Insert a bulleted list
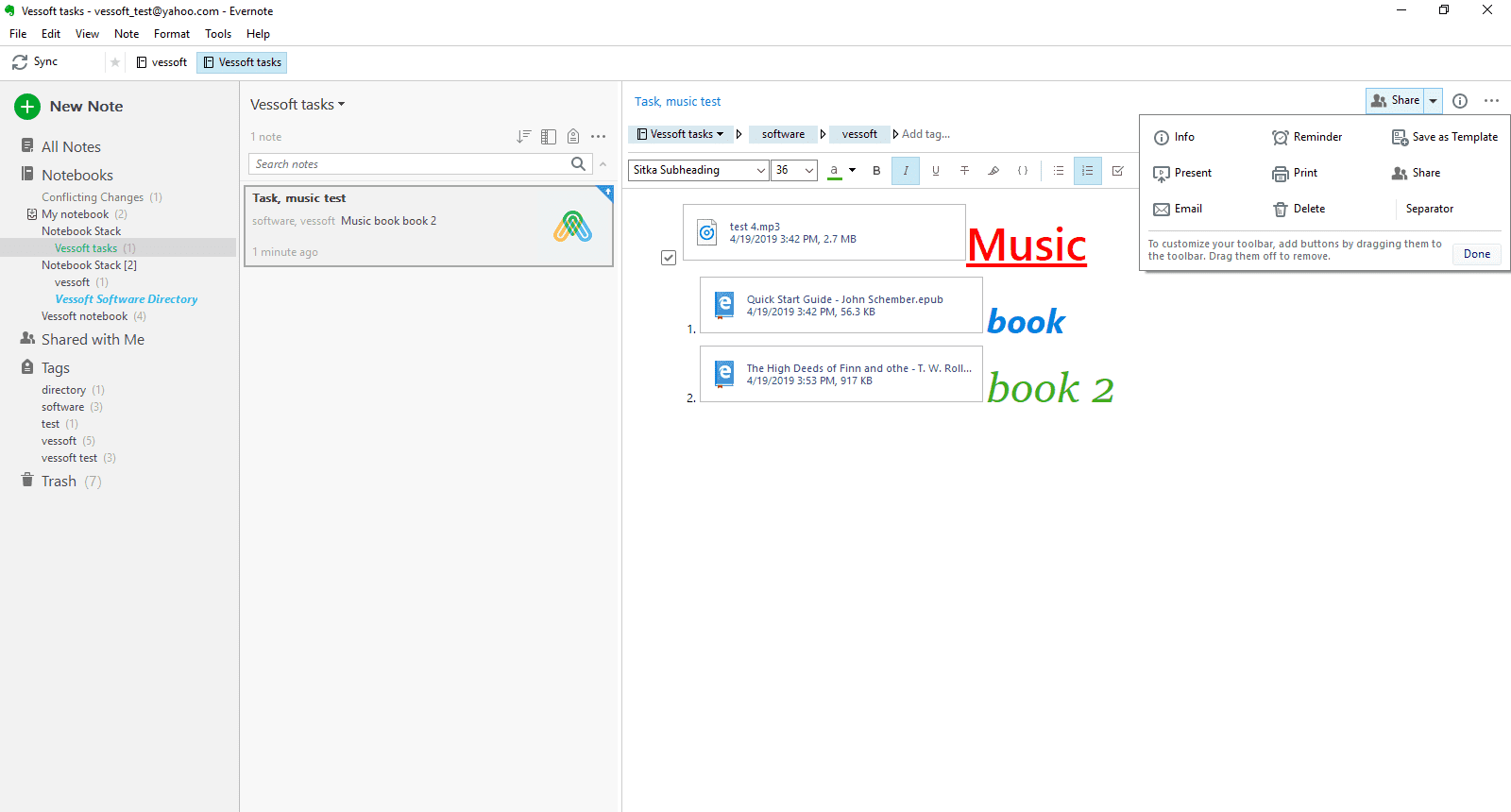The height and width of the screenshot is (812, 1511). 1059,171
